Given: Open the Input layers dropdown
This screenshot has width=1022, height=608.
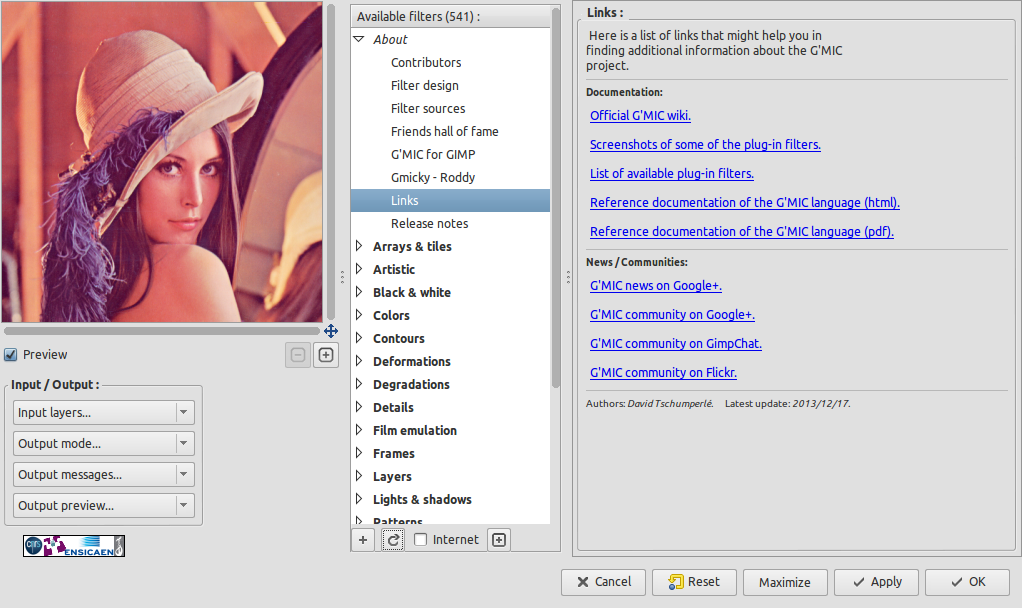Looking at the screenshot, I should 104,413.
